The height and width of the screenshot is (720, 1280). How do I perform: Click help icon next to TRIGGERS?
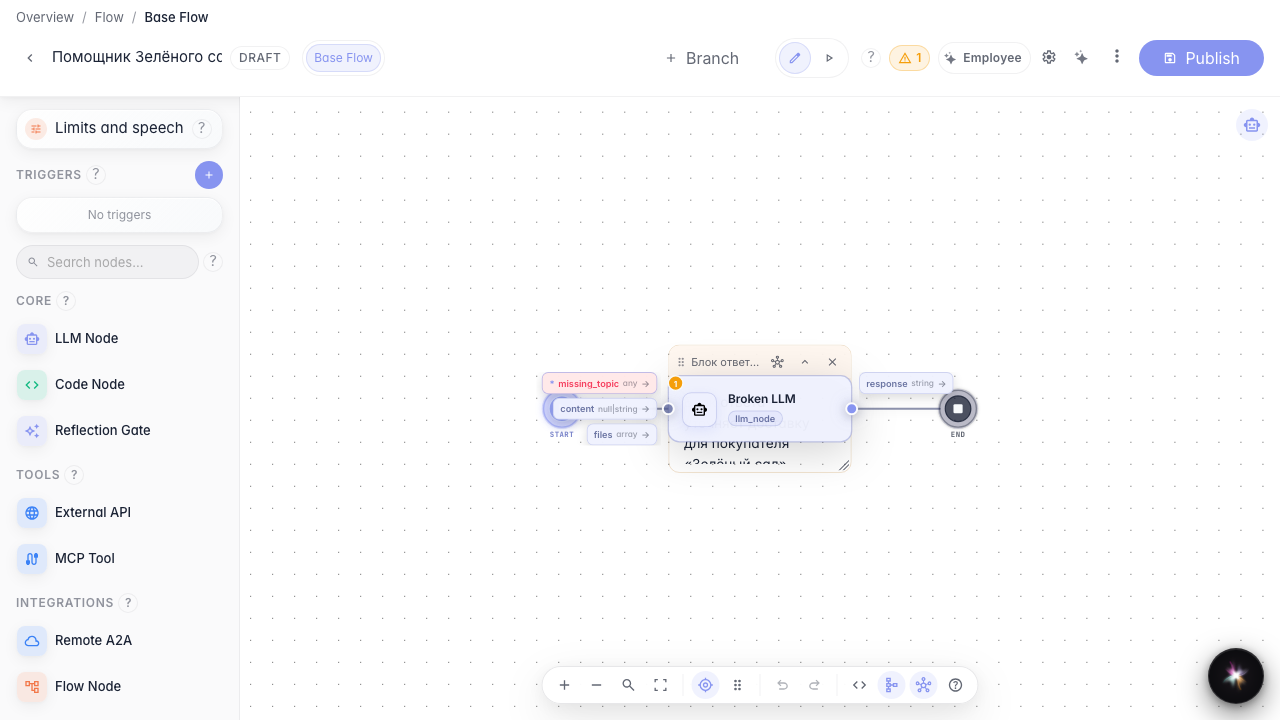click(96, 175)
